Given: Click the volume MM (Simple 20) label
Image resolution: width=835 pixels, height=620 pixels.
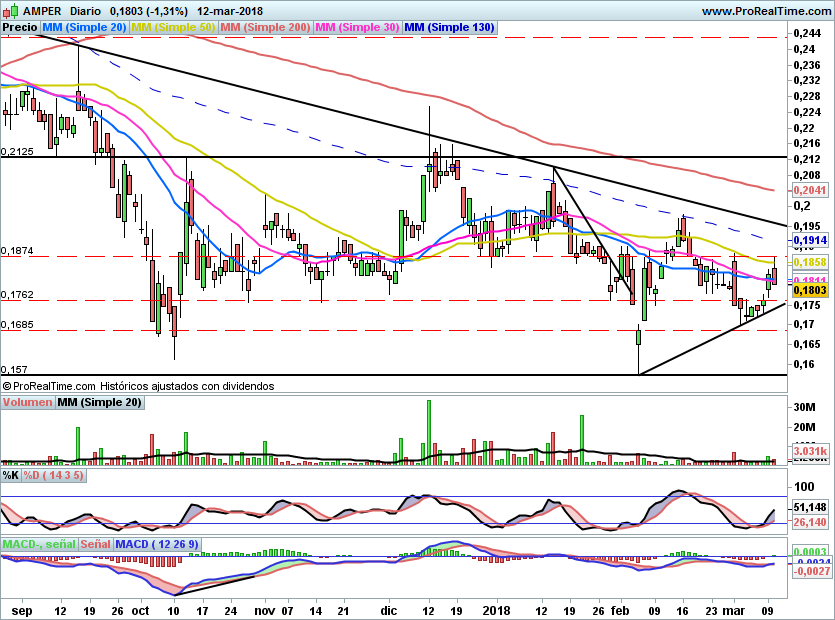Looking at the screenshot, I should point(100,402).
